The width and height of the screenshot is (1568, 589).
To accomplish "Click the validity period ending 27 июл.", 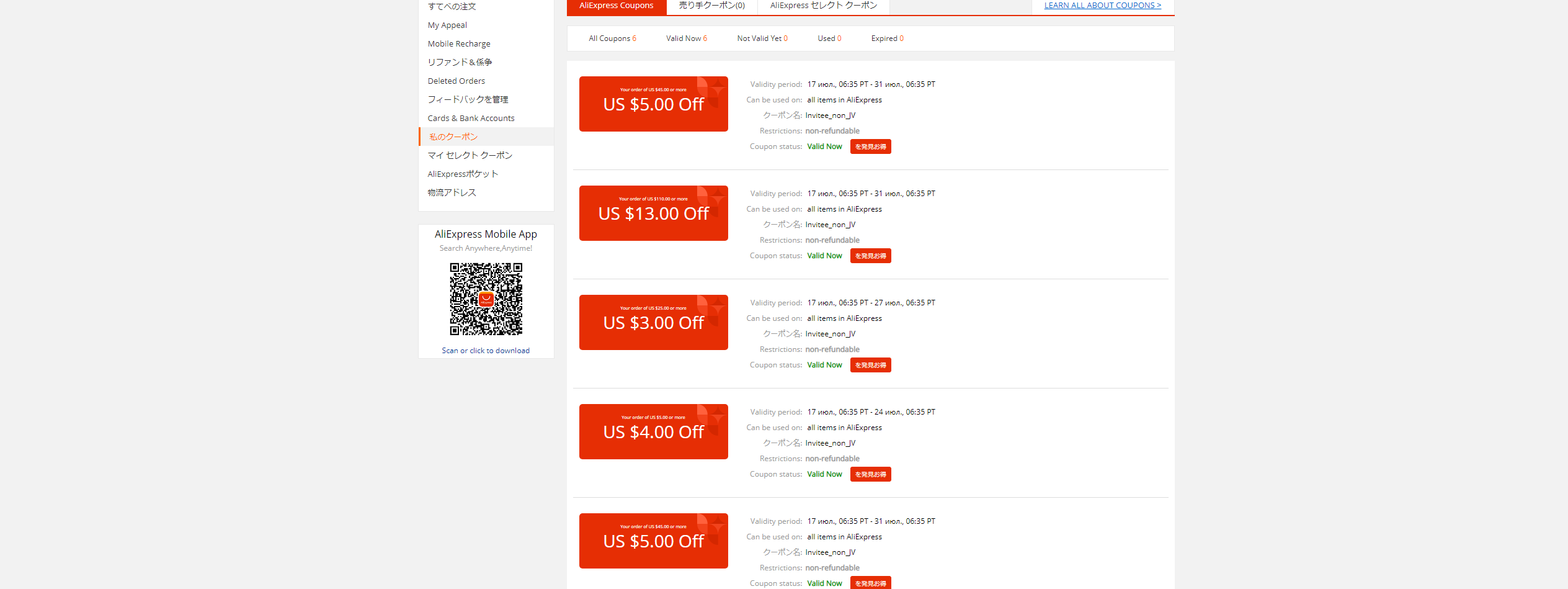I will point(871,303).
